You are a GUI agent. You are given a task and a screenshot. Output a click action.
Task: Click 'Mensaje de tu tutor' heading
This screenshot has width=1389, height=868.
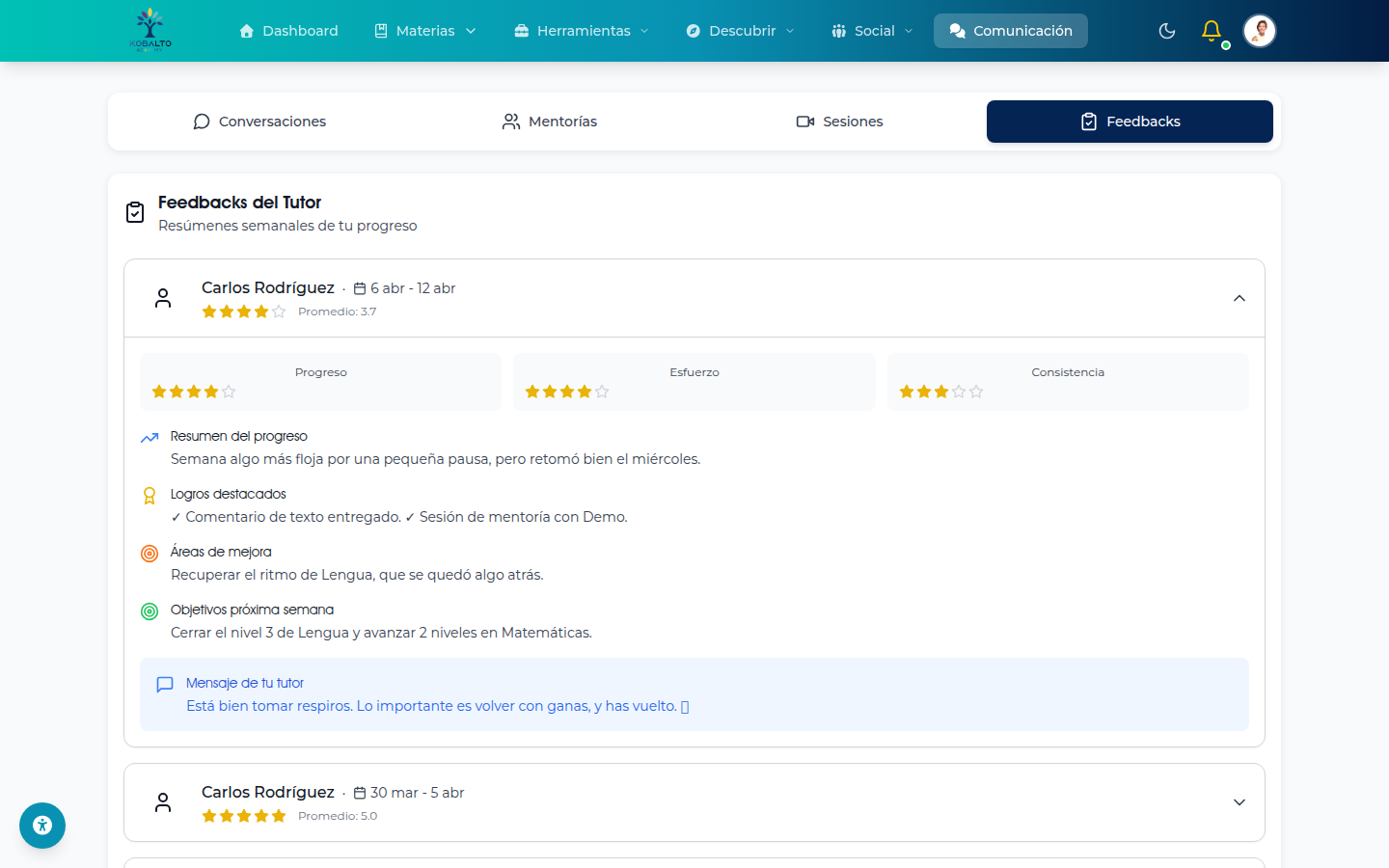pos(245,683)
